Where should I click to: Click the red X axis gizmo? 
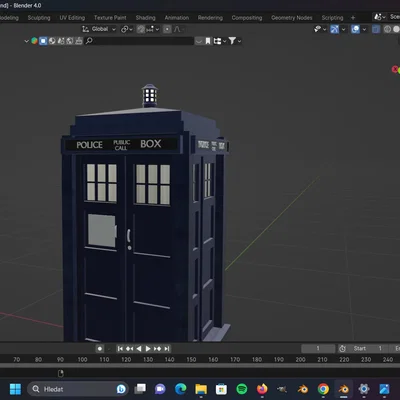point(395,69)
